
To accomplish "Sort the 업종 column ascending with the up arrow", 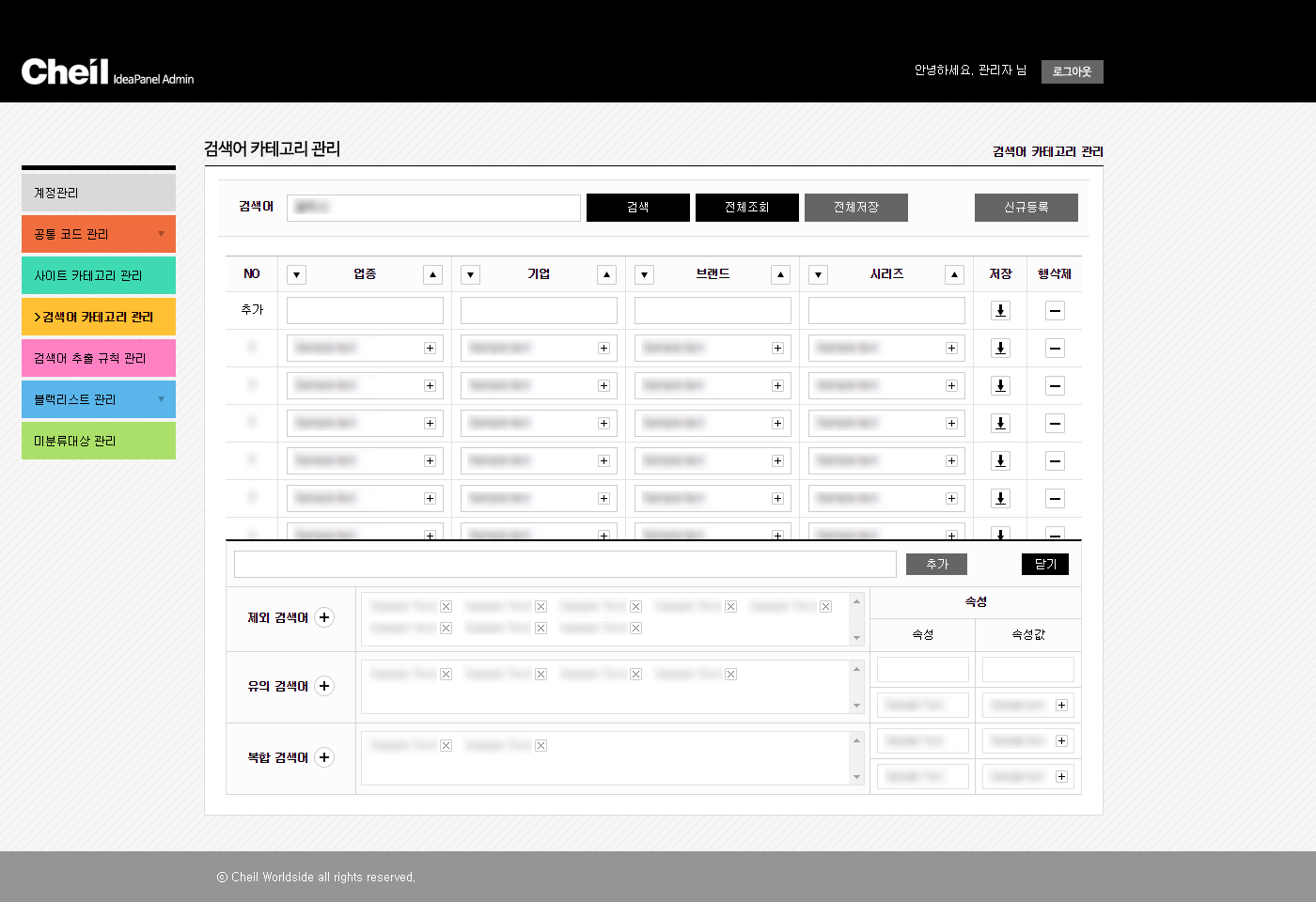I will (432, 274).
